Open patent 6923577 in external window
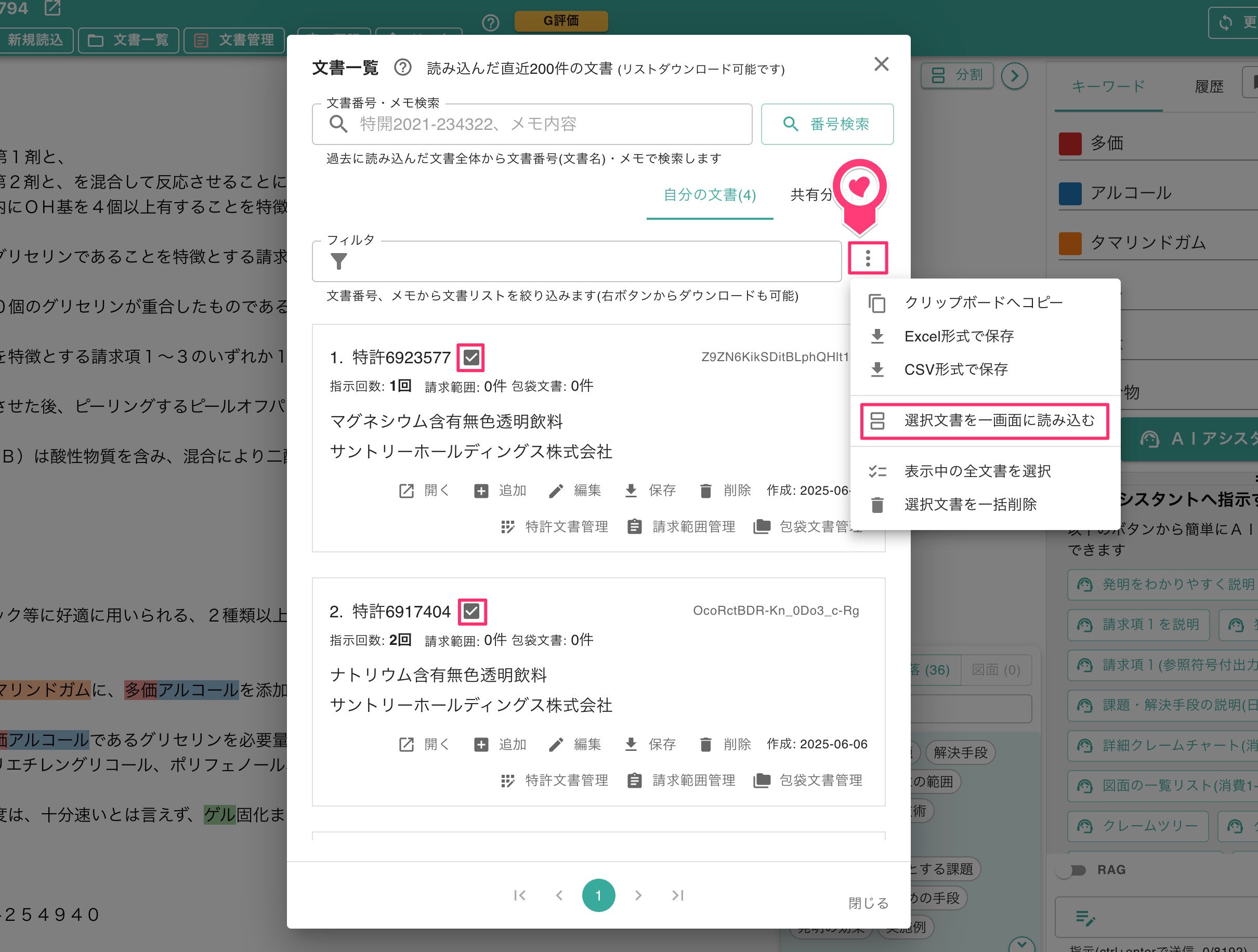Image resolution: width=1258 pixels, height=952 pixels. click(405, 490)
